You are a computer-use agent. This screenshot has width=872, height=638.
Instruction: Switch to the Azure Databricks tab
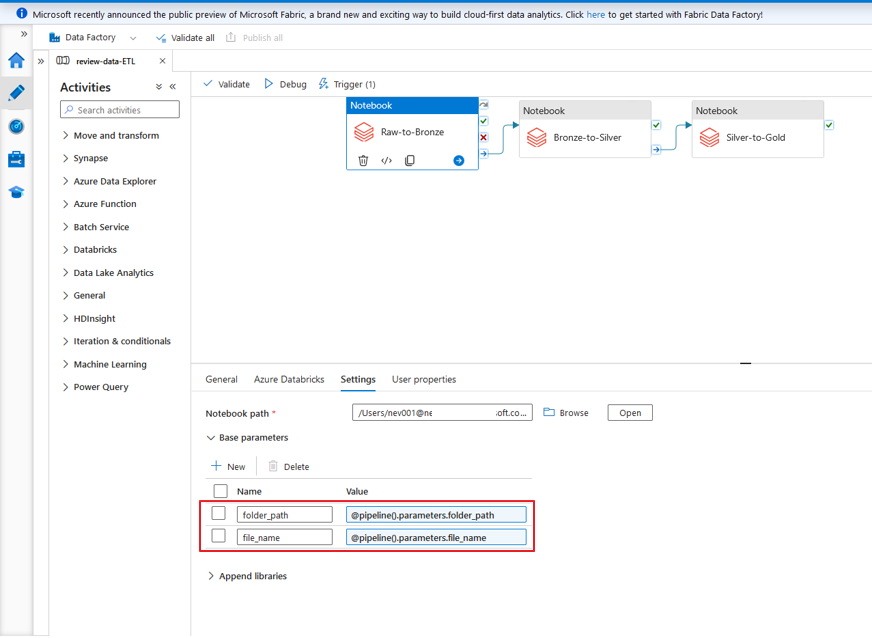click(x=289, y=380)
